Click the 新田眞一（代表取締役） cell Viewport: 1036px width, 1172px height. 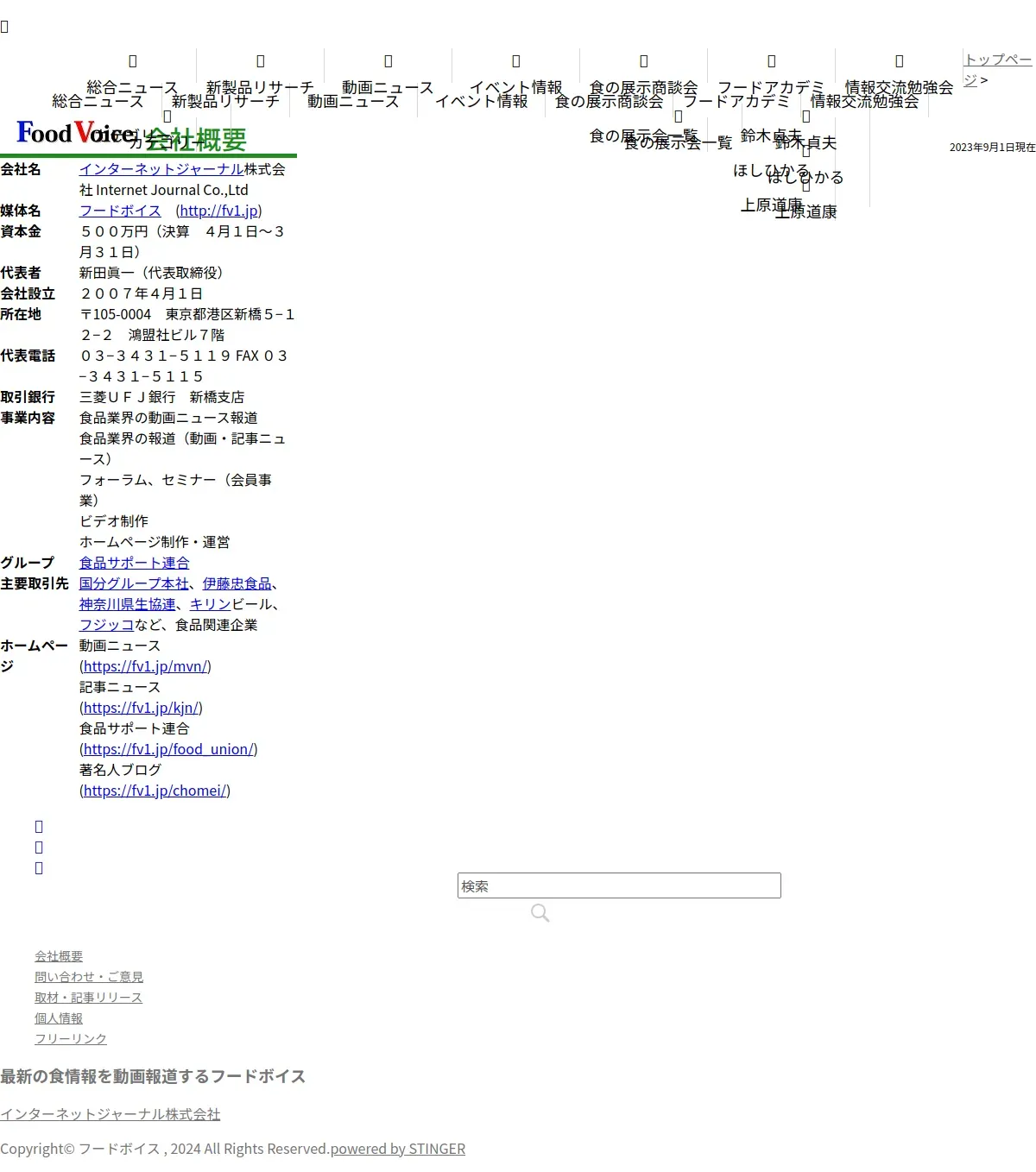pos(155,273)
